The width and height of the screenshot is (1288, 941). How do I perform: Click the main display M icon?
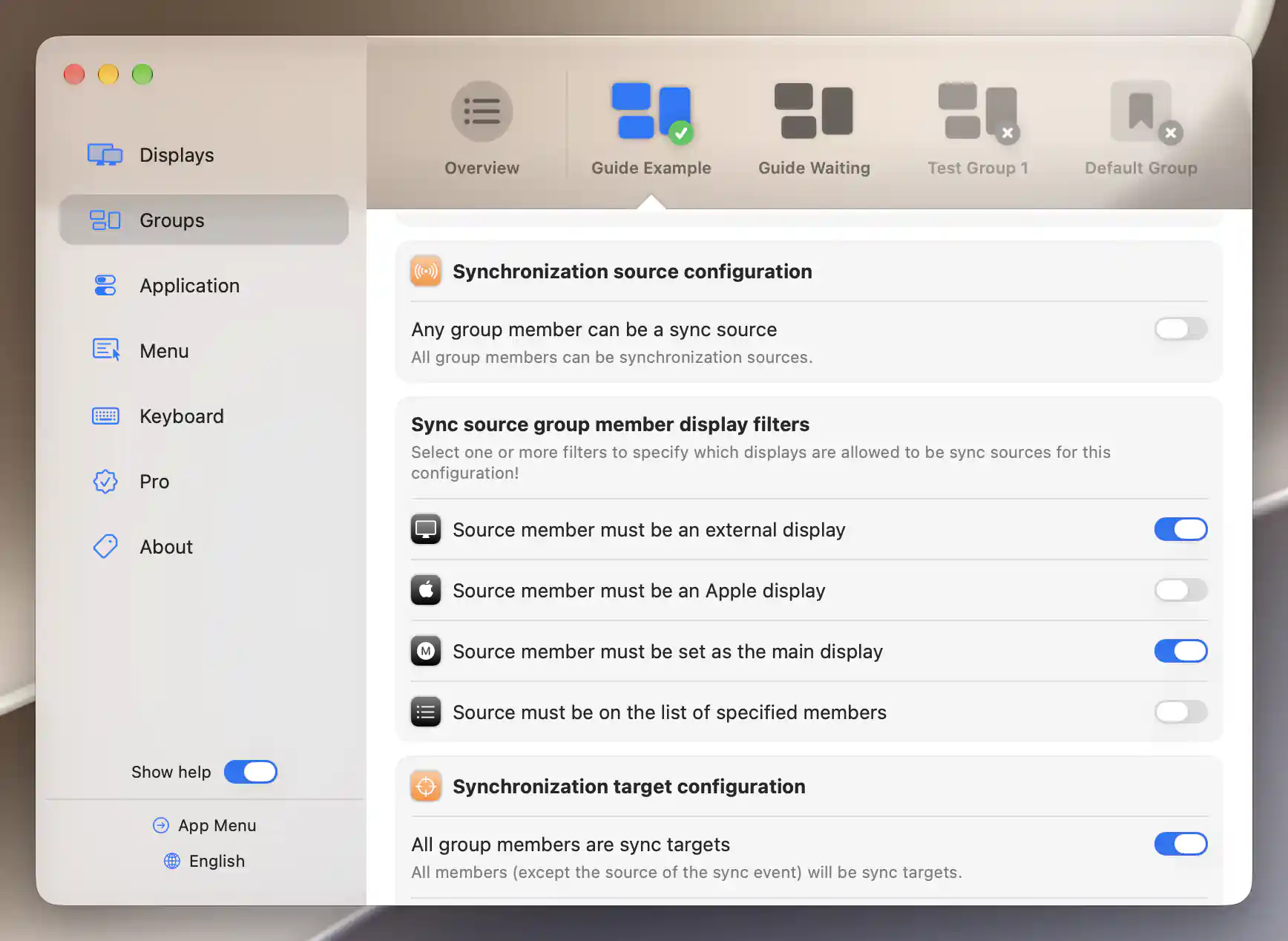click(x=426, y=651)
